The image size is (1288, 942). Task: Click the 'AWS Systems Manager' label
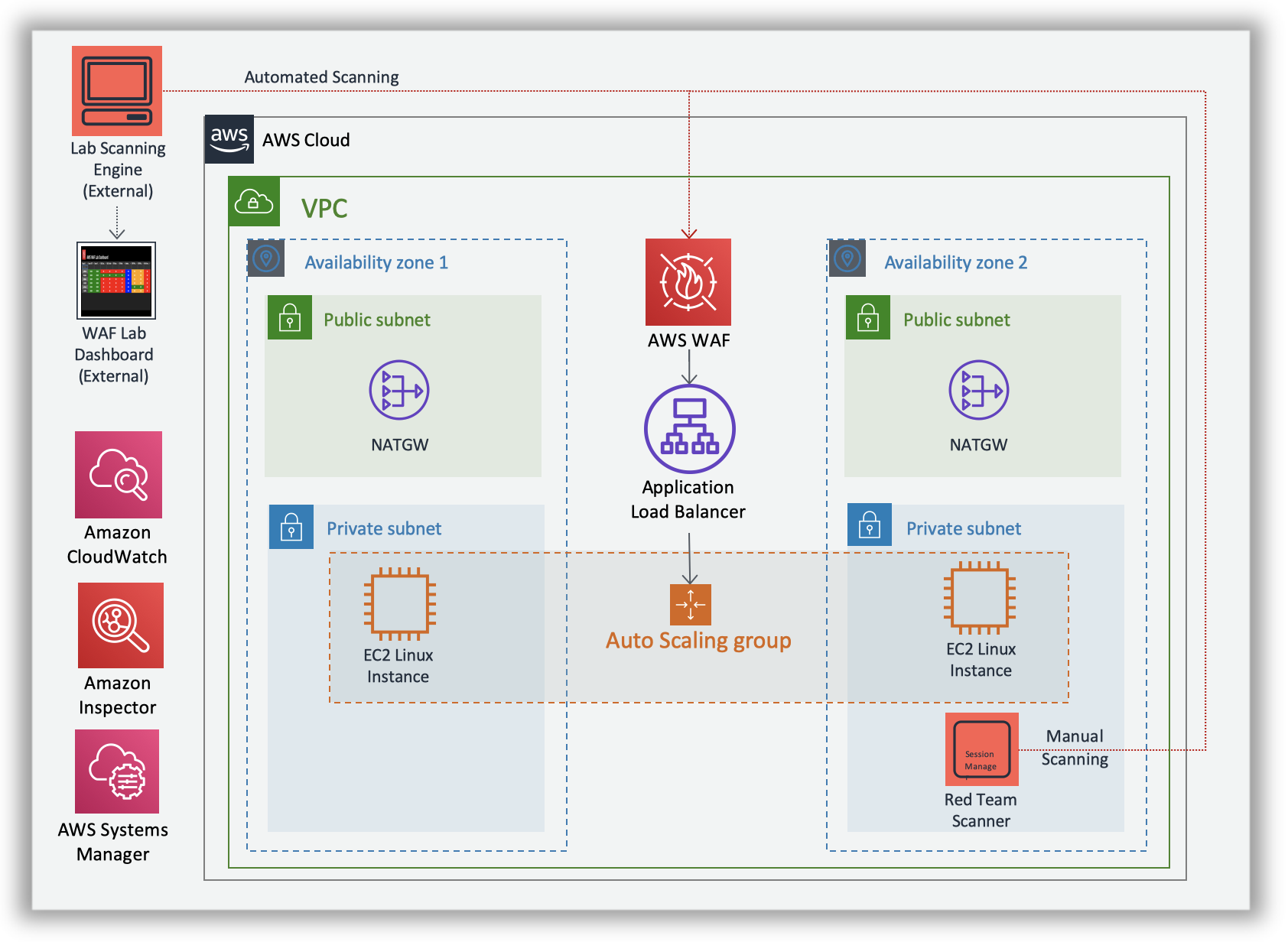(x=113, y=842)
